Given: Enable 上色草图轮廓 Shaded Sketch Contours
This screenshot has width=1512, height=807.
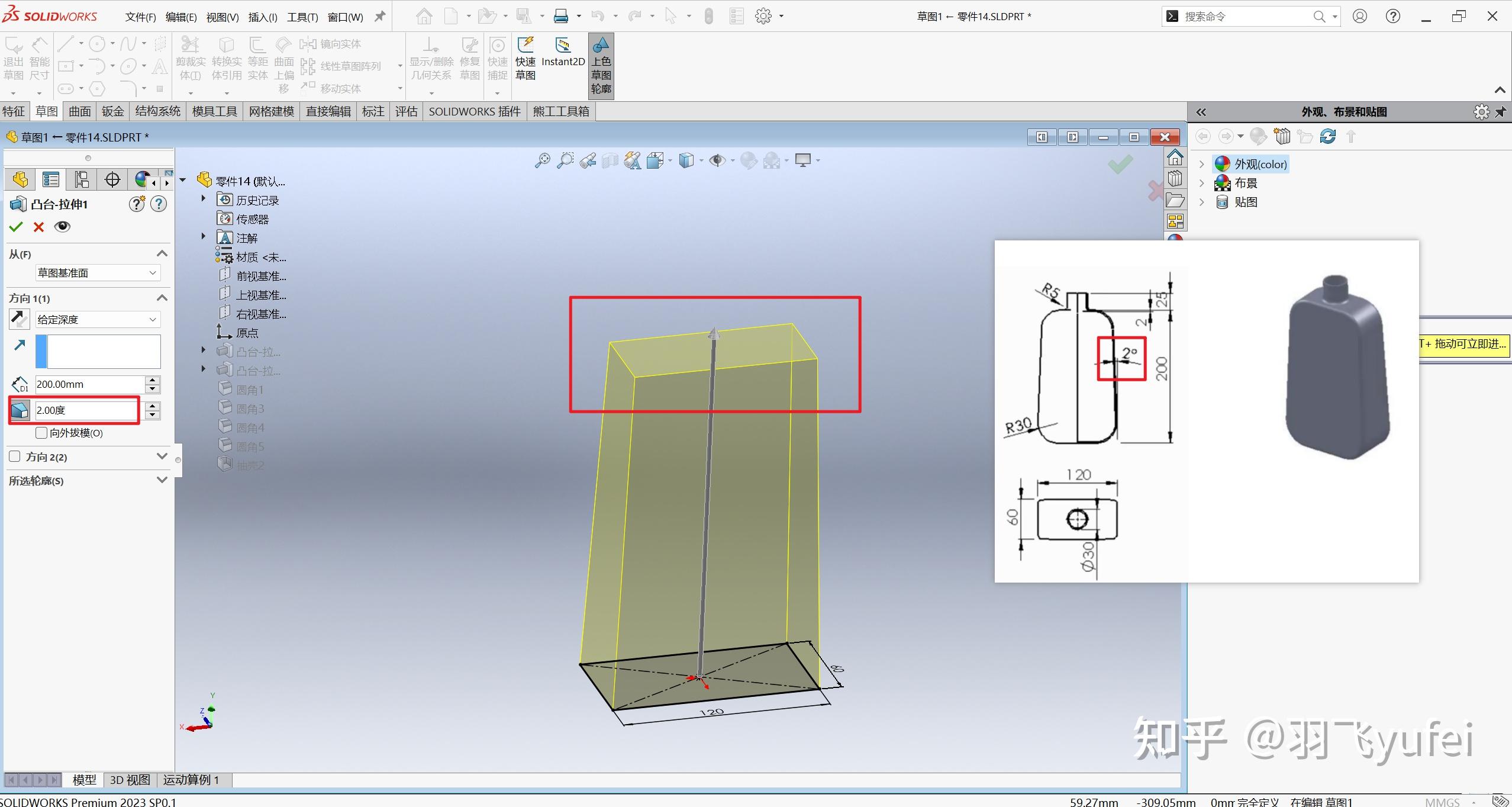Looking at the screenshot, I should [x=601, y=65].
